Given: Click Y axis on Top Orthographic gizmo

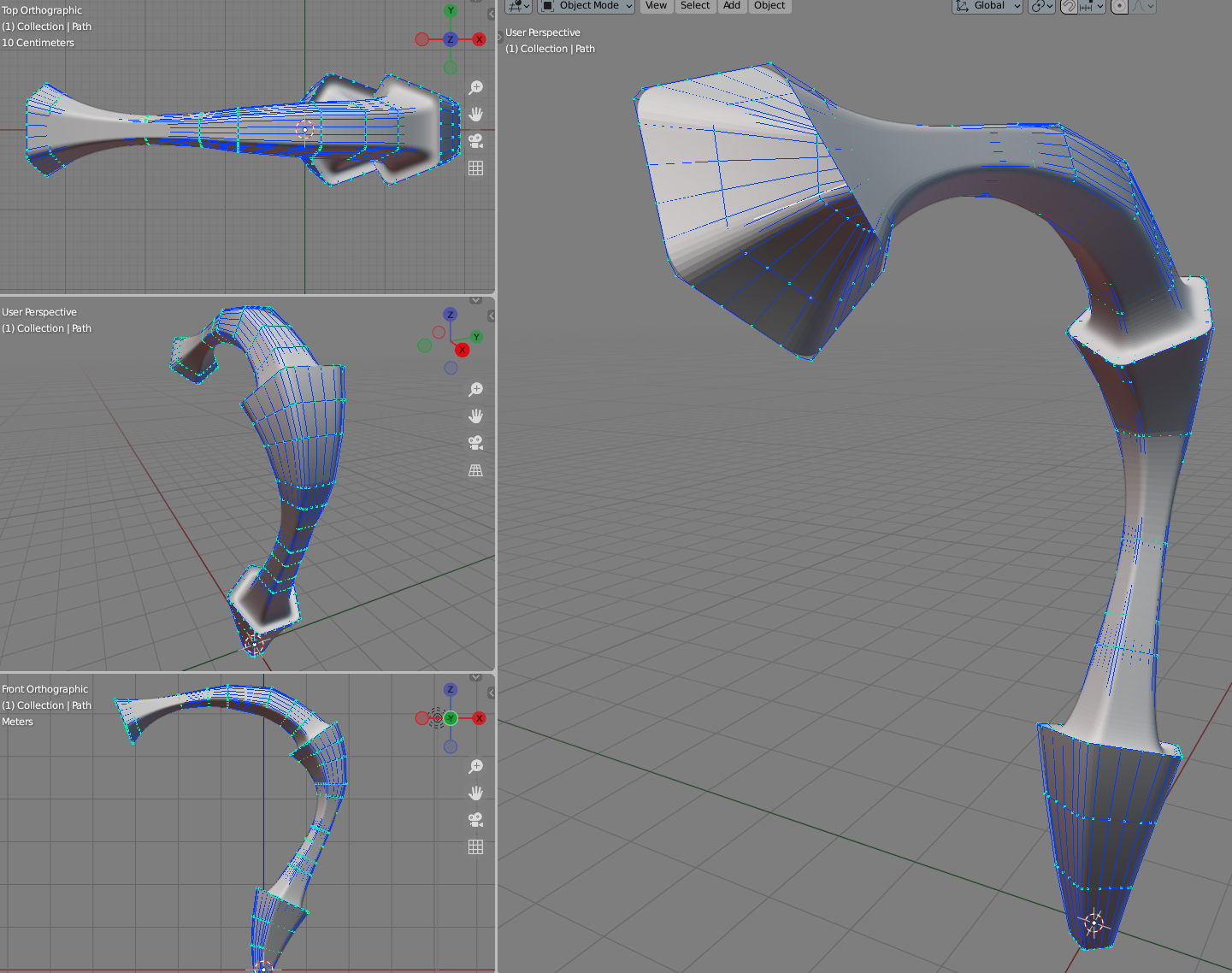Looking at the screenshot, I should tap(451, 11).
